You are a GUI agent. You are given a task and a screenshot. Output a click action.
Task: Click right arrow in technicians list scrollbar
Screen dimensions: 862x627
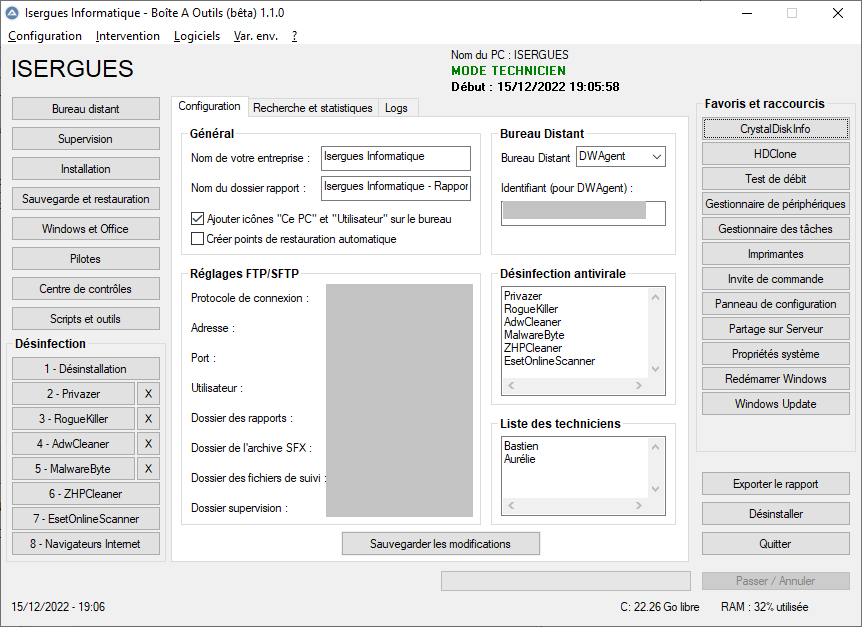pyautogui.click(x=639, y=506)
